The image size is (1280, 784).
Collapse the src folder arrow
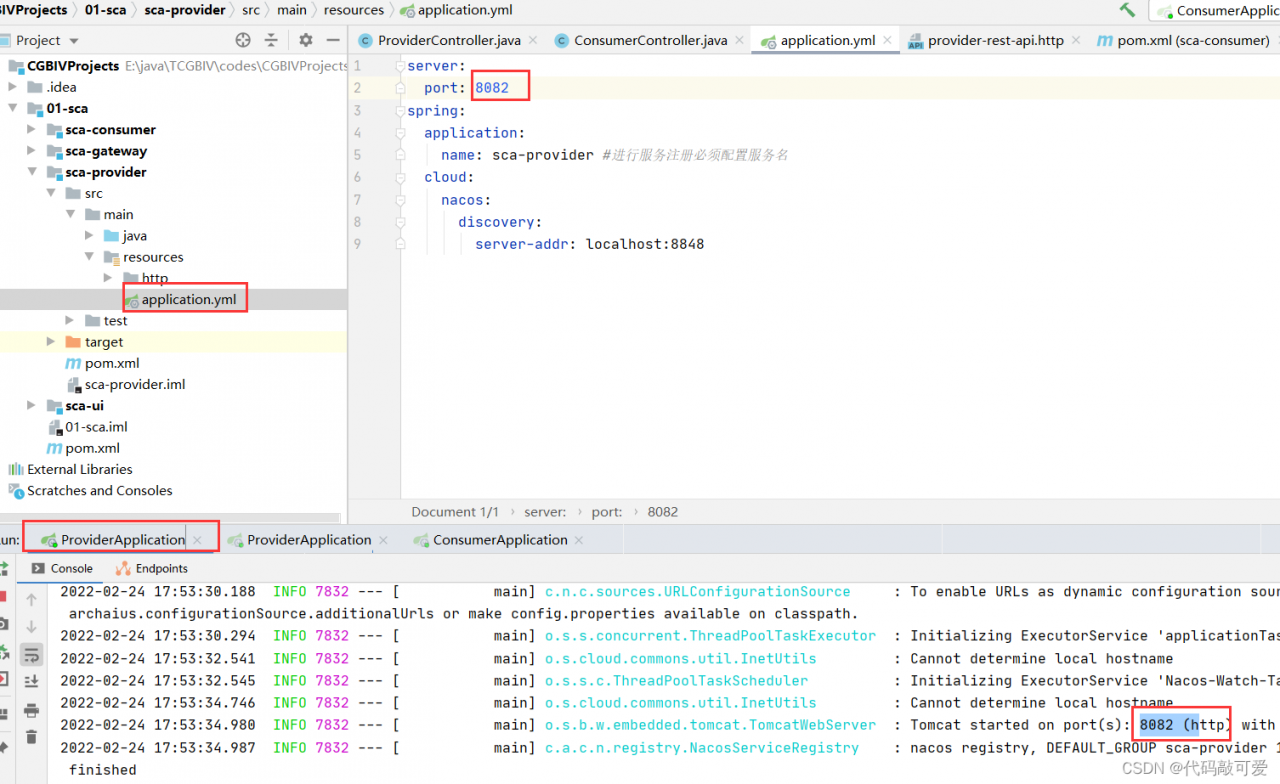(51, 193)
